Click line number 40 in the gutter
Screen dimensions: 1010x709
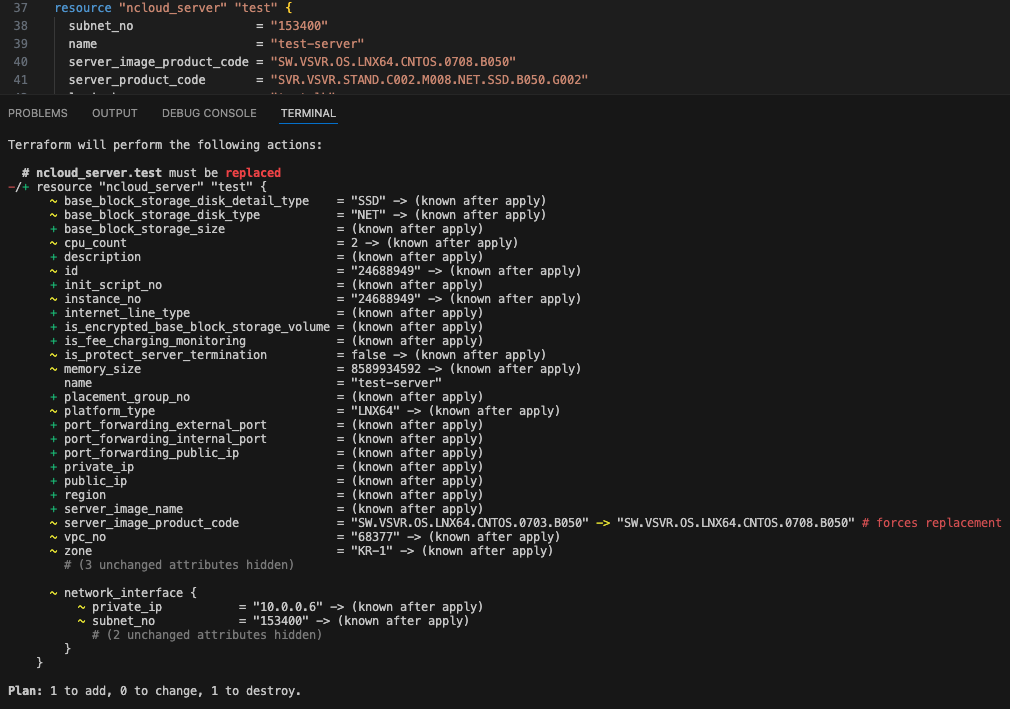pos(21,62)
